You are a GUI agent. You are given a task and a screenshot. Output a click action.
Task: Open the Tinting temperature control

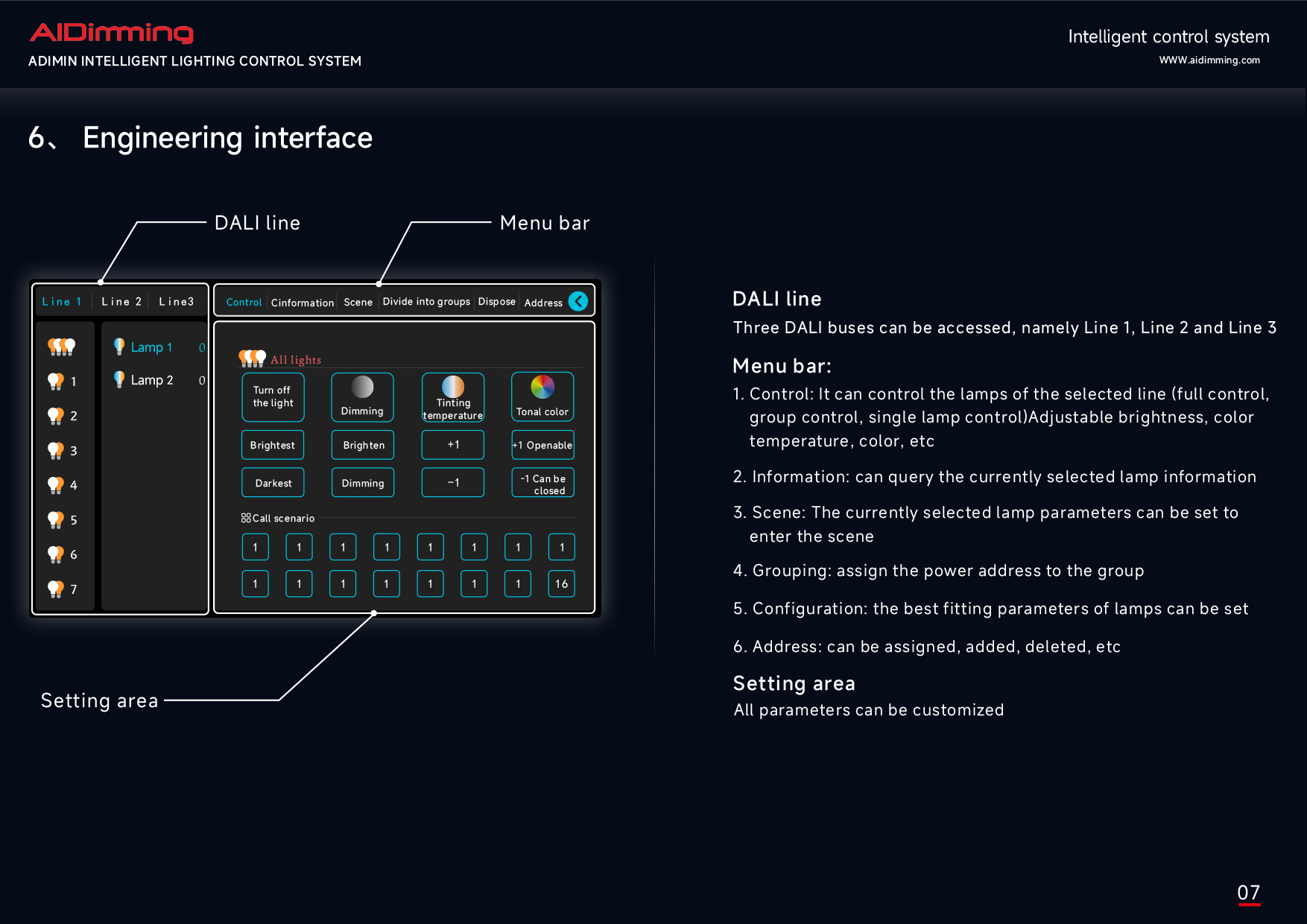[x=453, y=397]
